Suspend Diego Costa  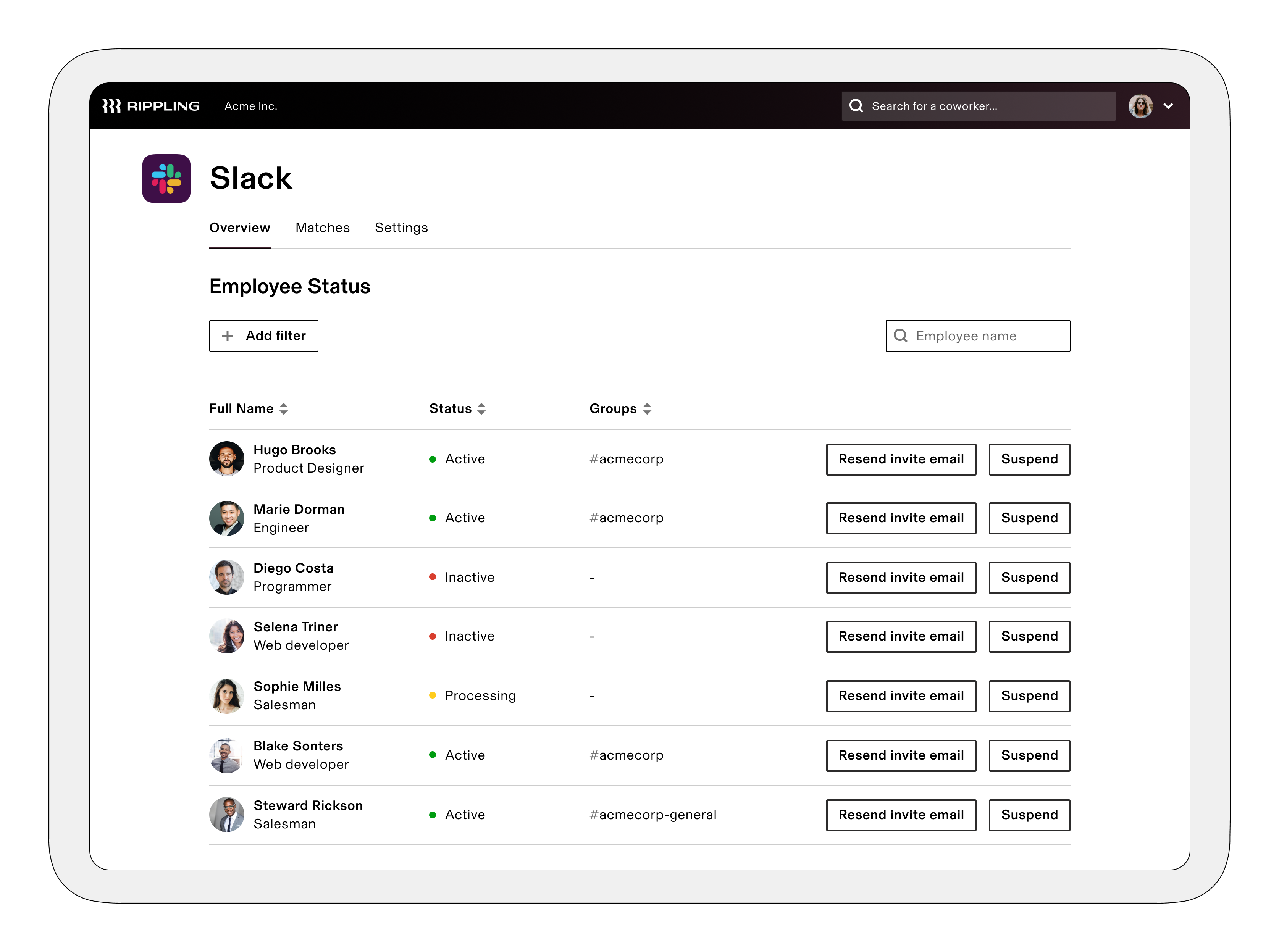1029,578
